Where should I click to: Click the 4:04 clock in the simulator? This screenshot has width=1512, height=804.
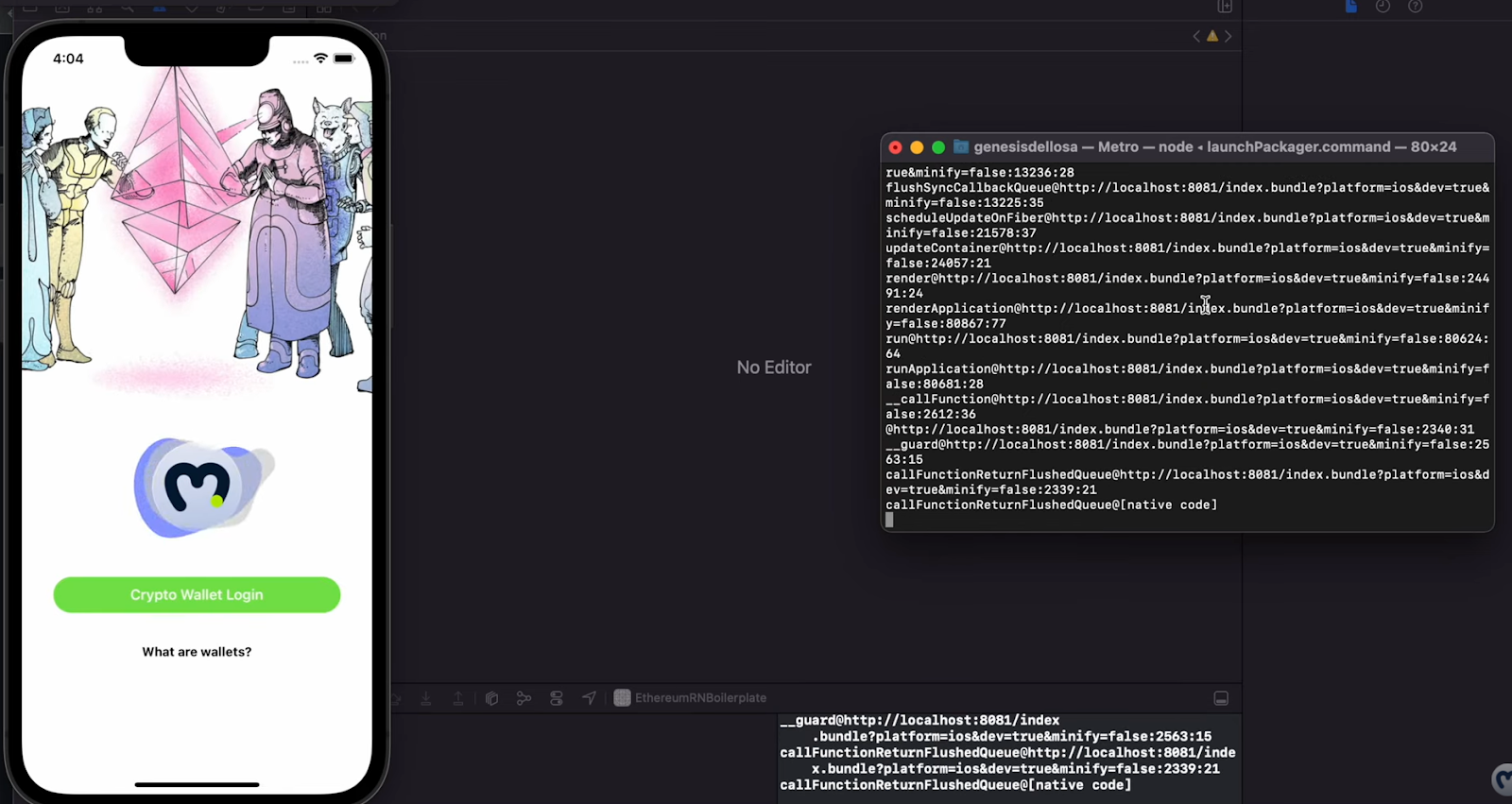(x=68, y=59)
